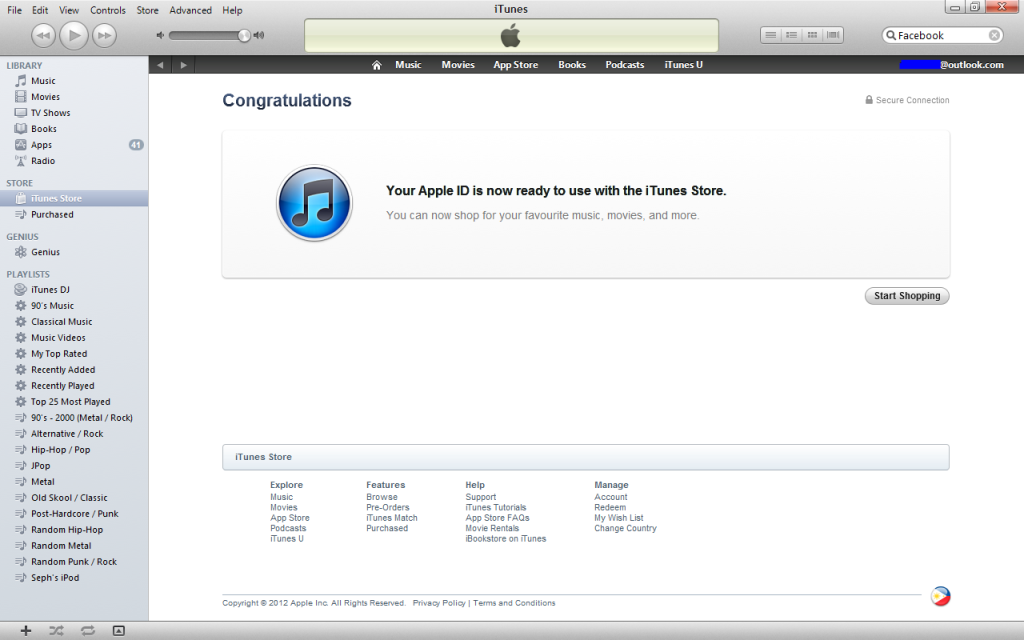Open the View menu
This screenshot has width=1024, height=640.
point(69,10)
